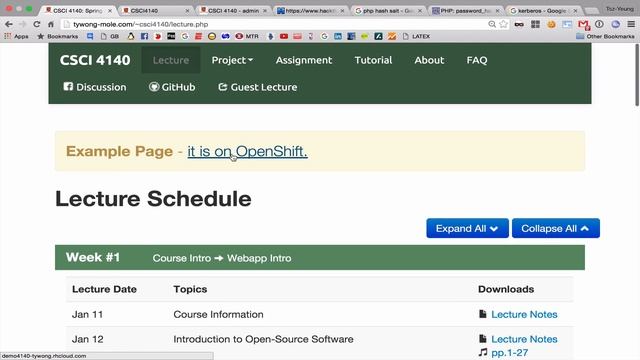Expand all weeks with Expand All

pyautogui.click(x=467, y=228)
